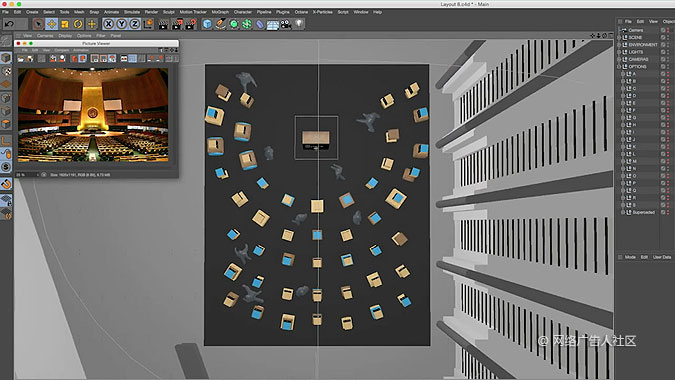The image size is (675, 380).
Task: Click the Coordinate System icon
Action: coord(148,24)
